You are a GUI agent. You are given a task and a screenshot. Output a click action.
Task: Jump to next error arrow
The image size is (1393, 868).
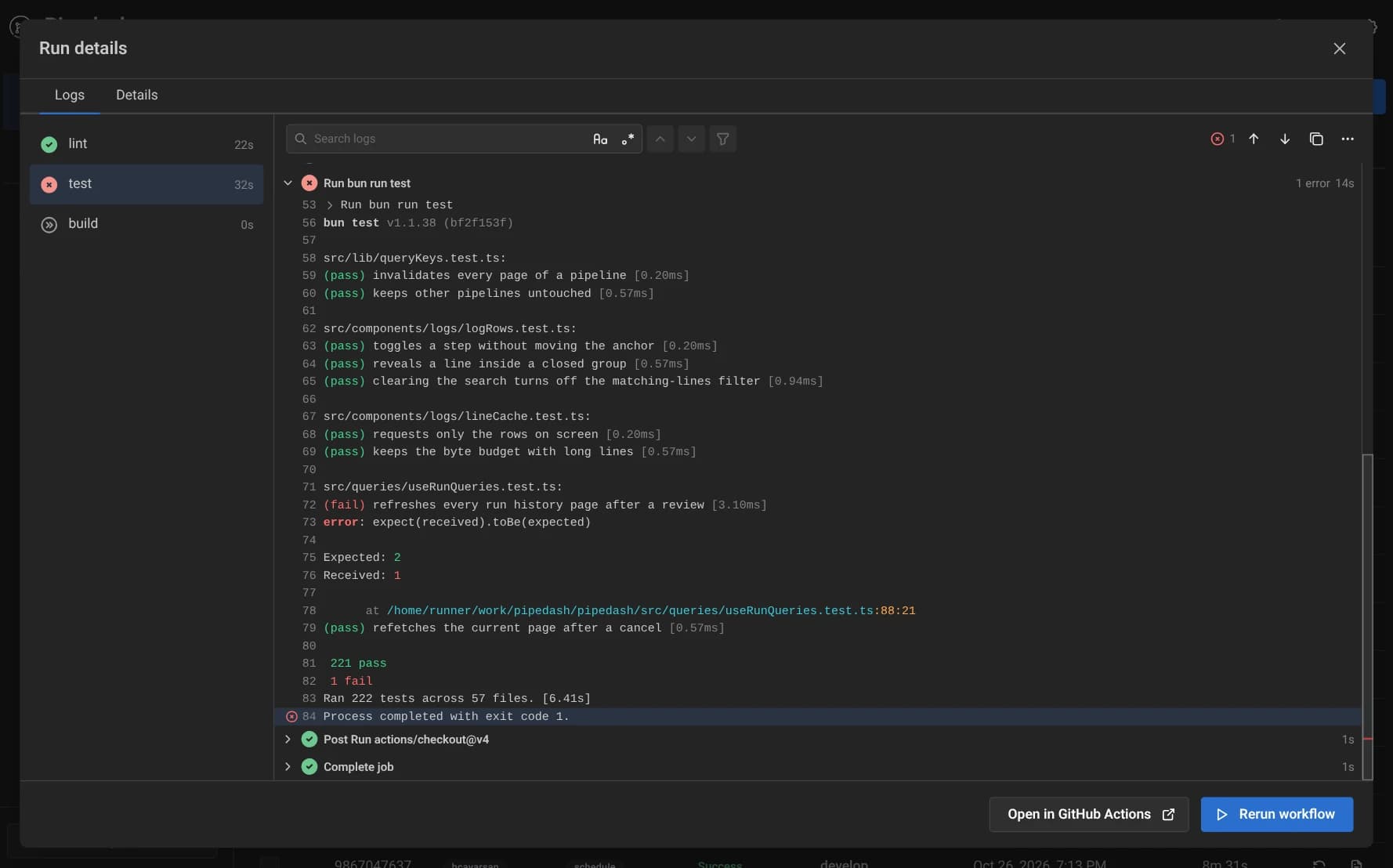tap(1285, 139)
